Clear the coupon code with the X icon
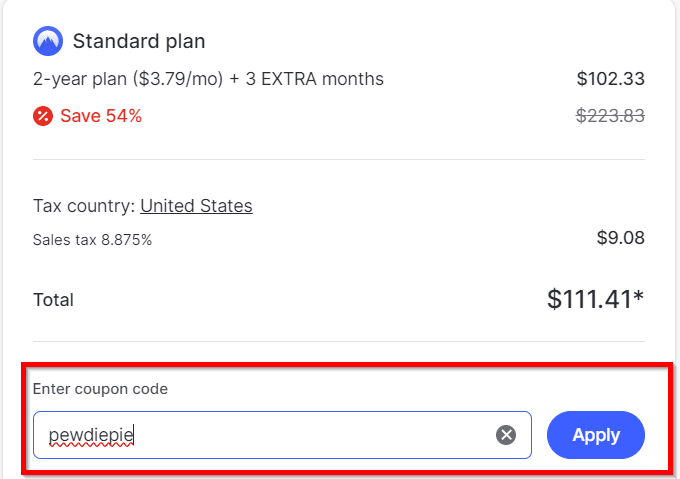 coord(506,435)
